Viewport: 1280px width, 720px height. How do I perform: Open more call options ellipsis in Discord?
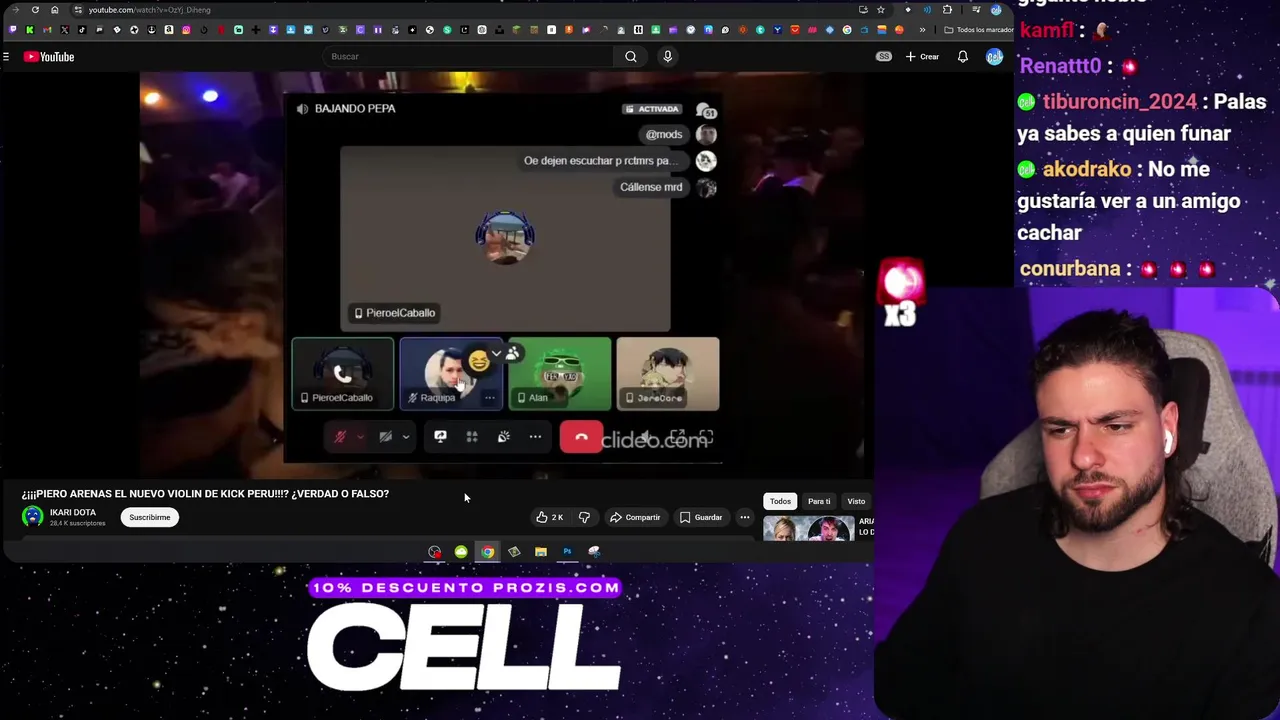pos(535,437)
